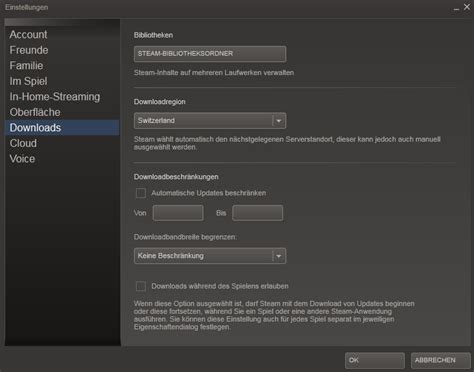Click the Downloadregion heading text

click(x=160, y=102)
